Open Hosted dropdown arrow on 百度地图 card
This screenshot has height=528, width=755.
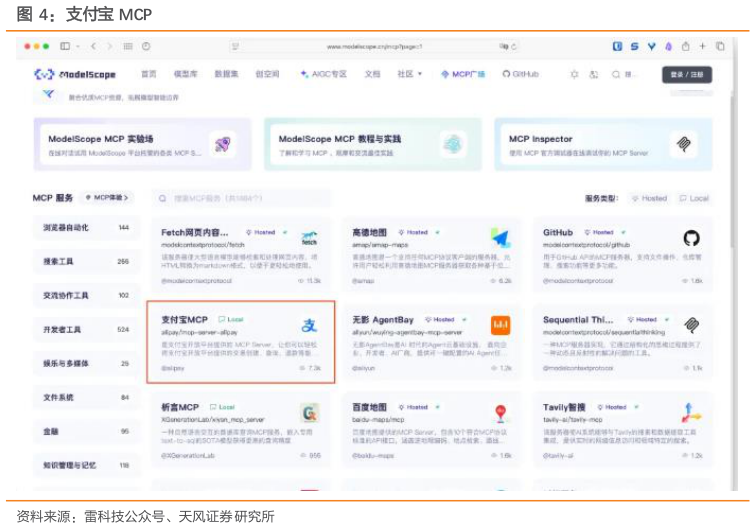point(438,407)
